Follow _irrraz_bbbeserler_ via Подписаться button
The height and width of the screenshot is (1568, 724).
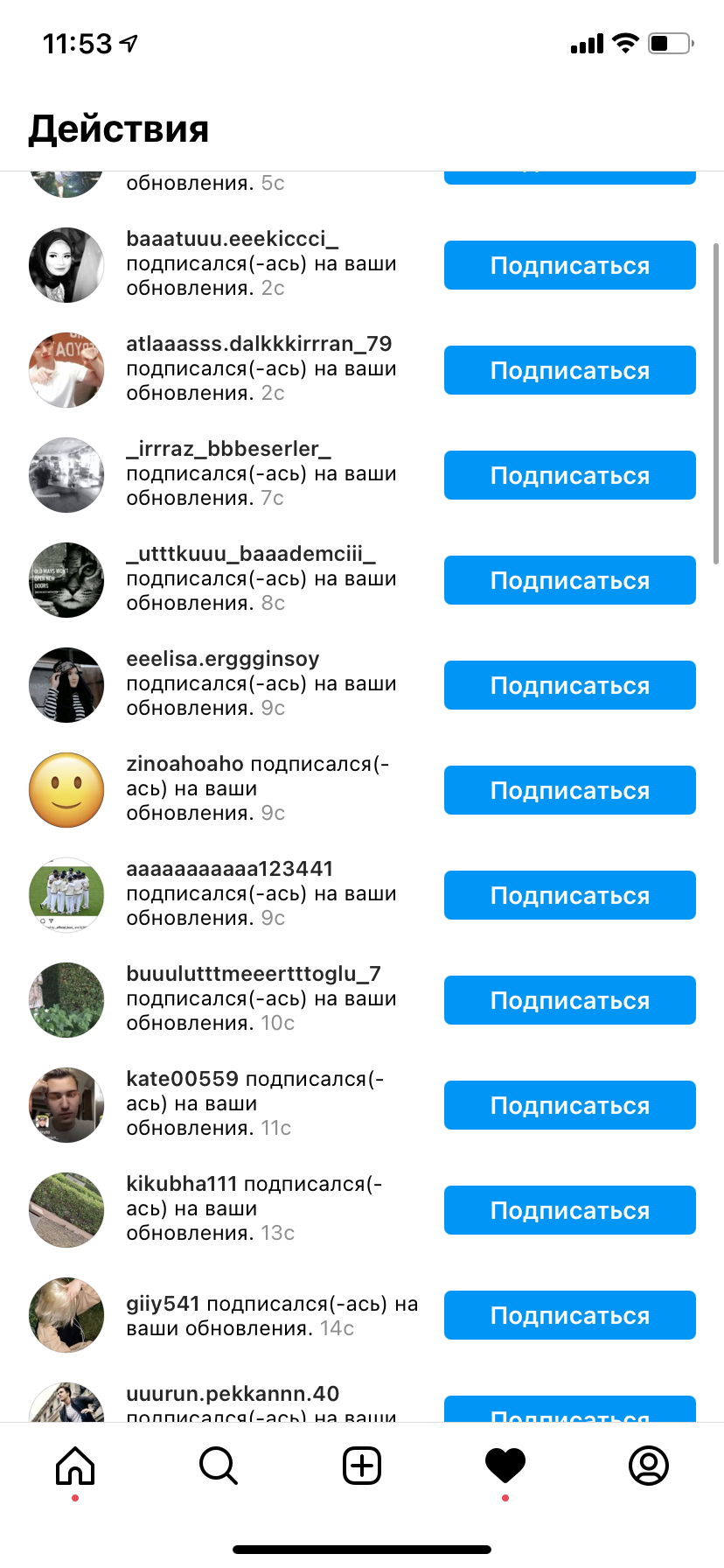pos(570,475)
